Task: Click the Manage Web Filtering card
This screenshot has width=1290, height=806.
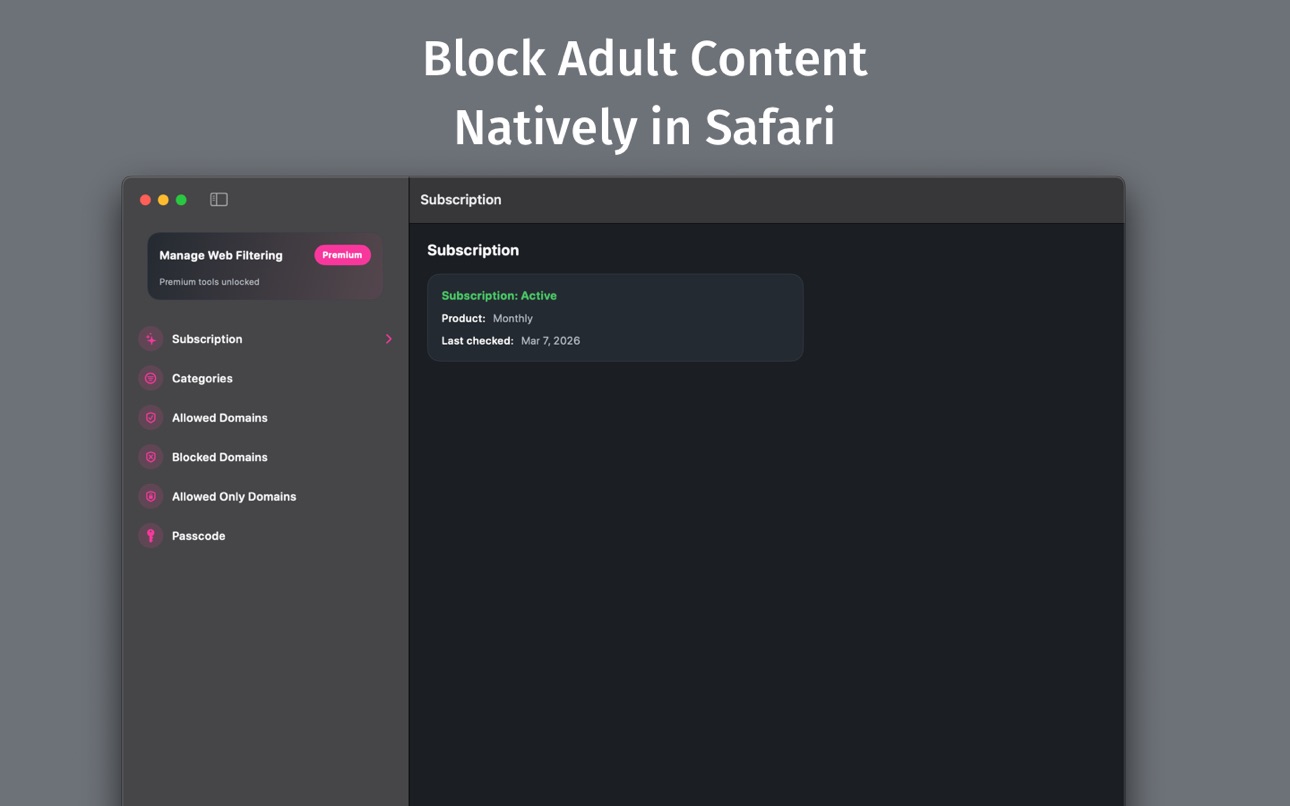Action: 265,266
